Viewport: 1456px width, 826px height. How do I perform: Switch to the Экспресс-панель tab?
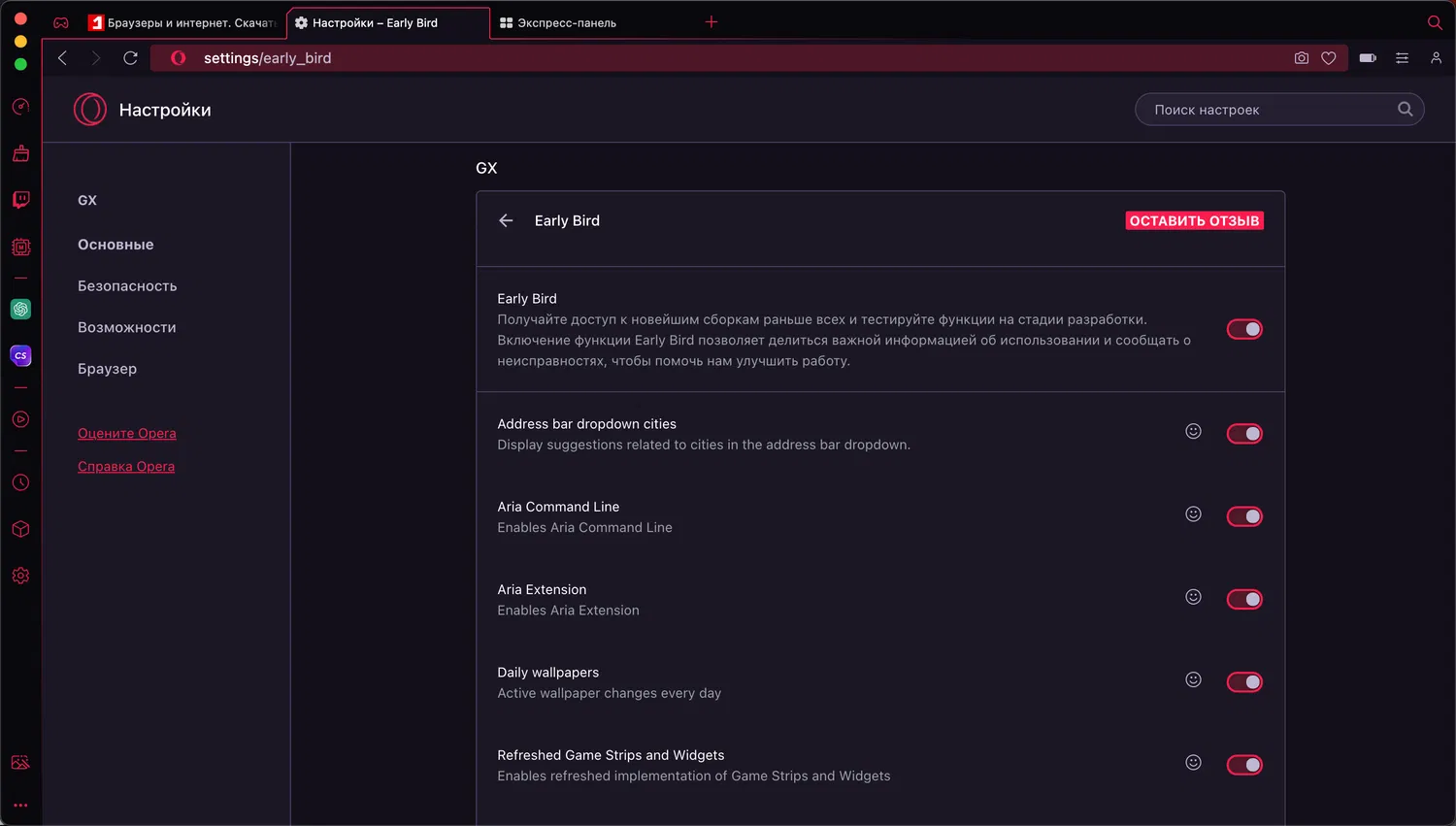coord(566,22)
